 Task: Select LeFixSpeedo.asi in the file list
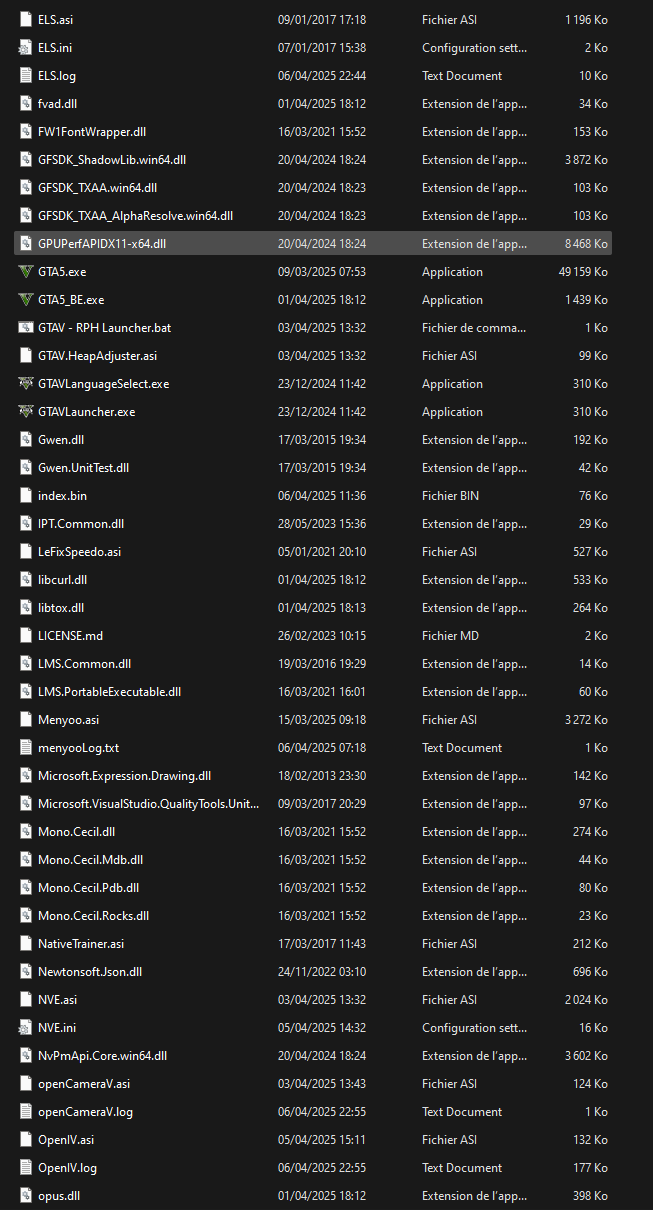point(79,551)
